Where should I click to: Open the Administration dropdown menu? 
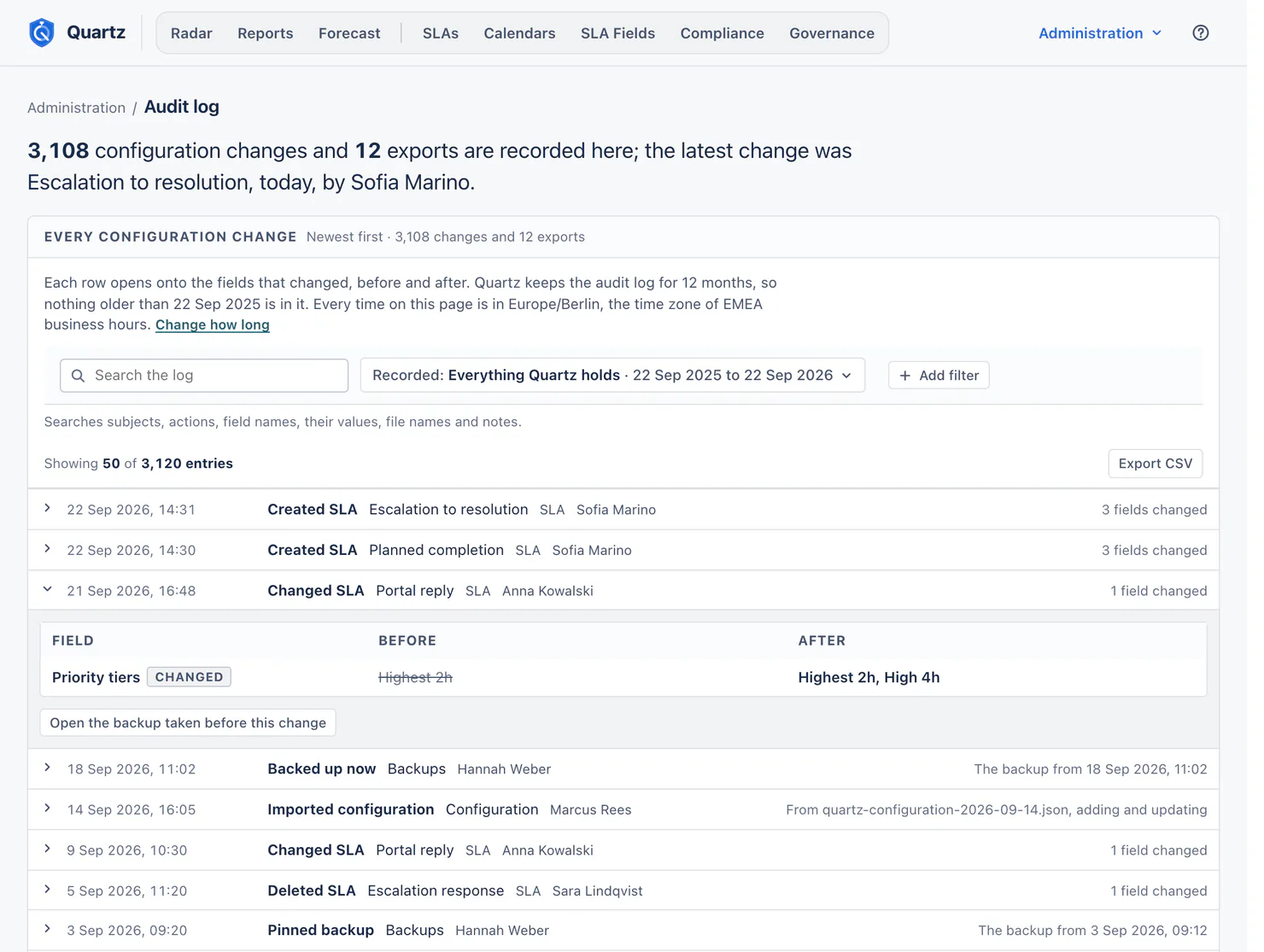(x=1100, y=33)
